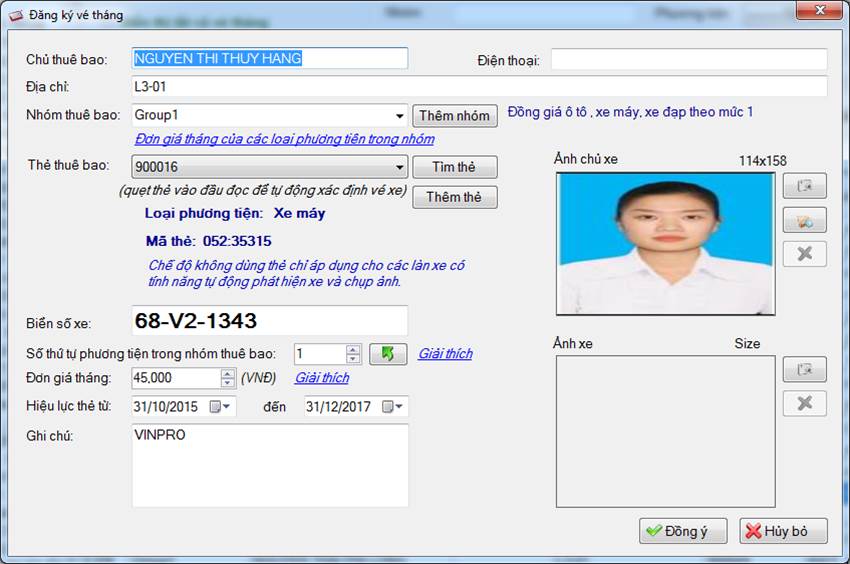Increase the vehicle order number spinner

tap(352, 349)
